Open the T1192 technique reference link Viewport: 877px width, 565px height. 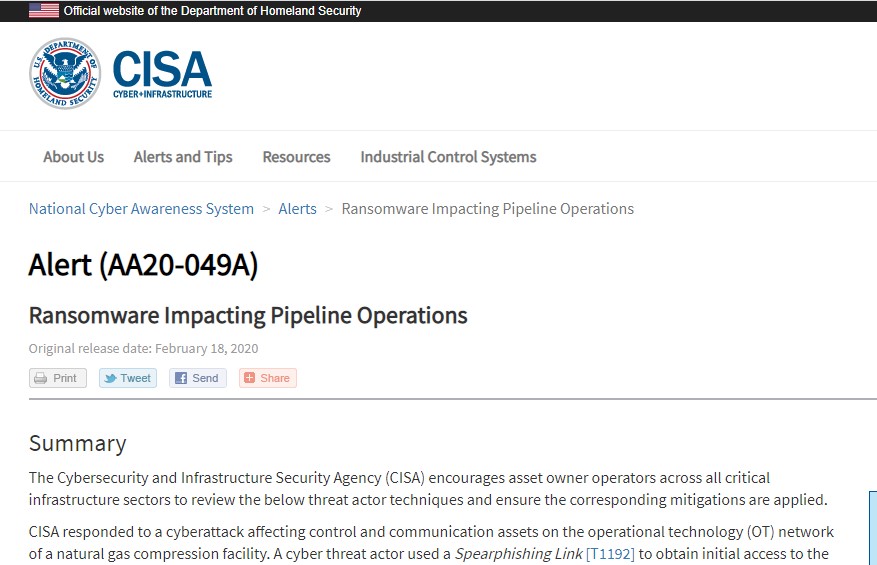(610, 553)
